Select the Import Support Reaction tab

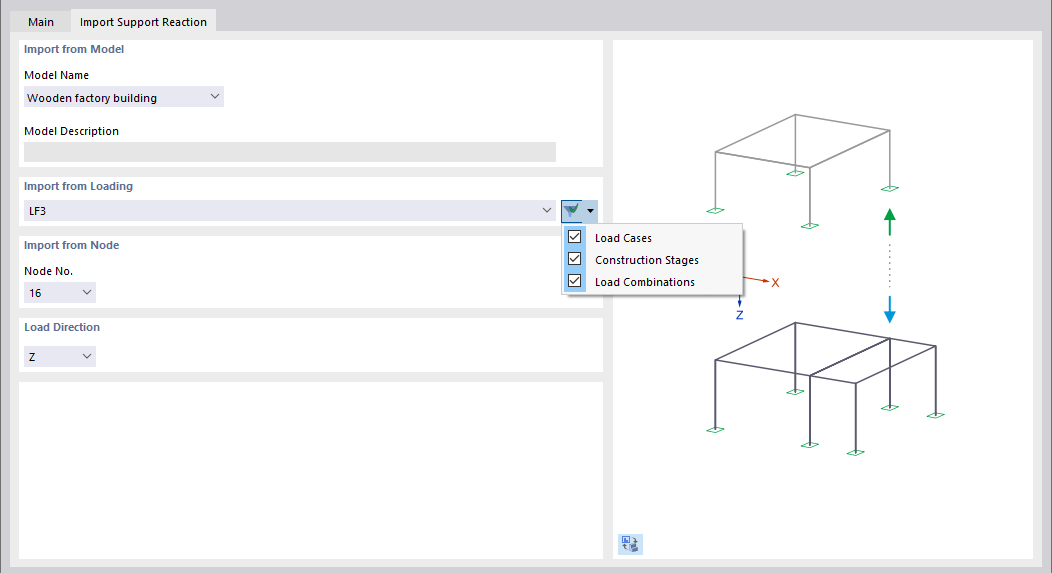(x=143, y=21)
